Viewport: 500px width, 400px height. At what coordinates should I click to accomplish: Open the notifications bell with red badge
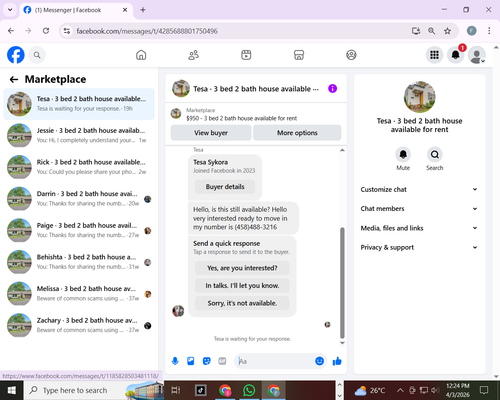[456, 55]
